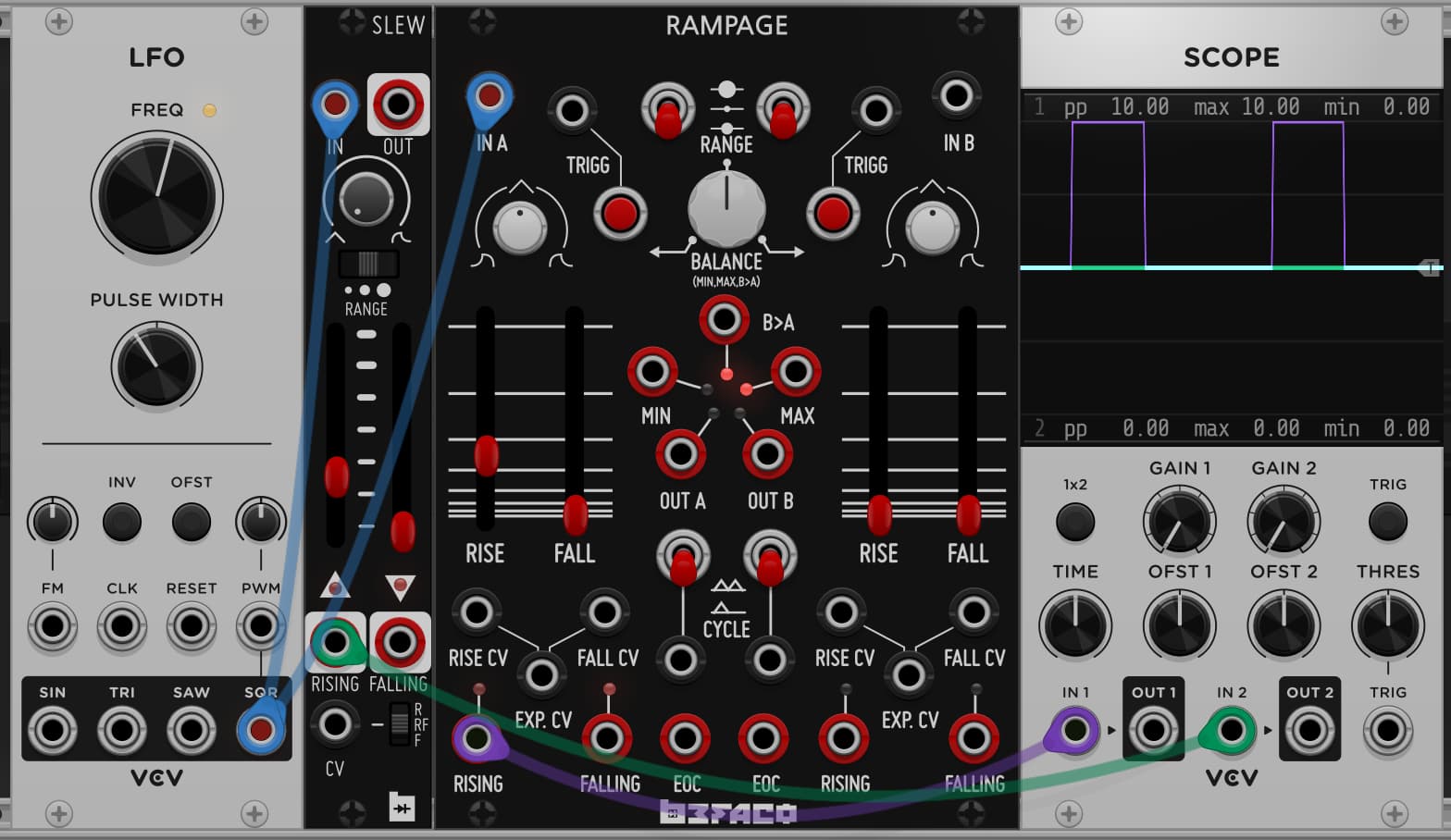The image size is (1451, 840).
Task: Click the Scope THRES knob
Action: [1388, 626]
